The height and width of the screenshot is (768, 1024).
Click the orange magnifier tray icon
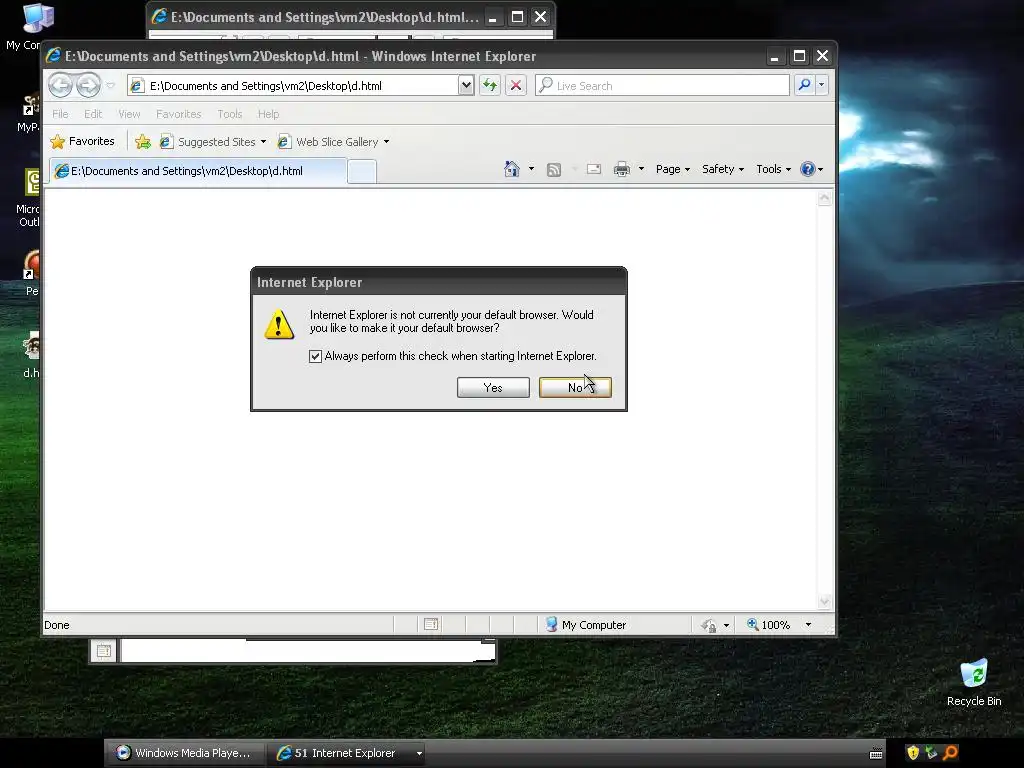pyautogui.click(x=951, y=753)
